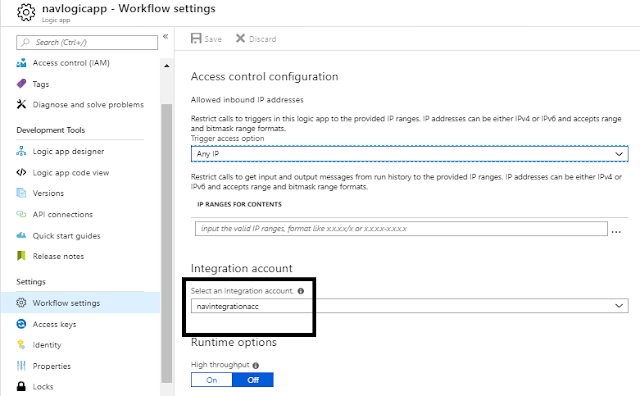Click the Access control (IAM) icon

point(21,63)
